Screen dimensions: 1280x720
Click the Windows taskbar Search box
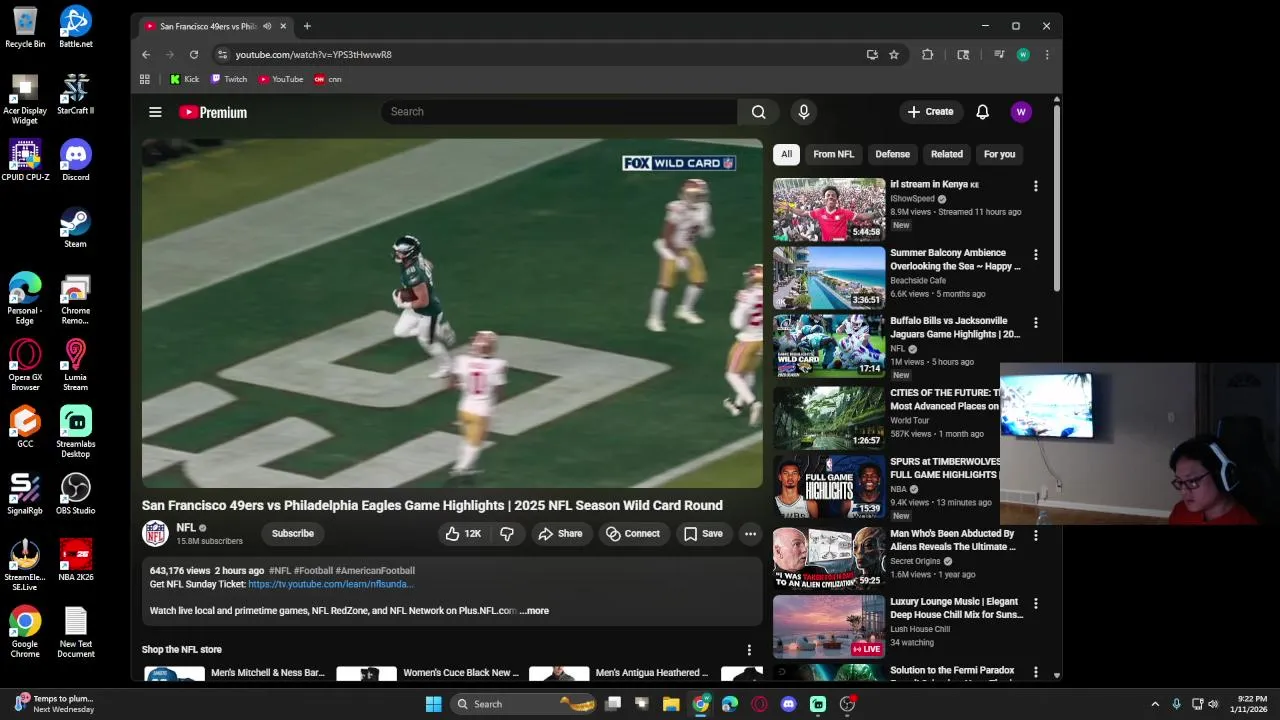click(x=522, y=704)
